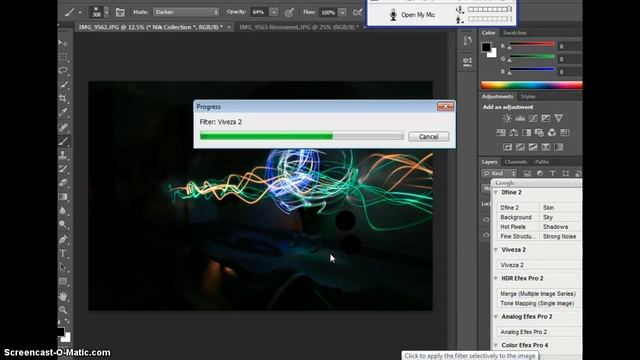Switch to the Channels tab
The image size is (640, 360).
pos(516,162)
